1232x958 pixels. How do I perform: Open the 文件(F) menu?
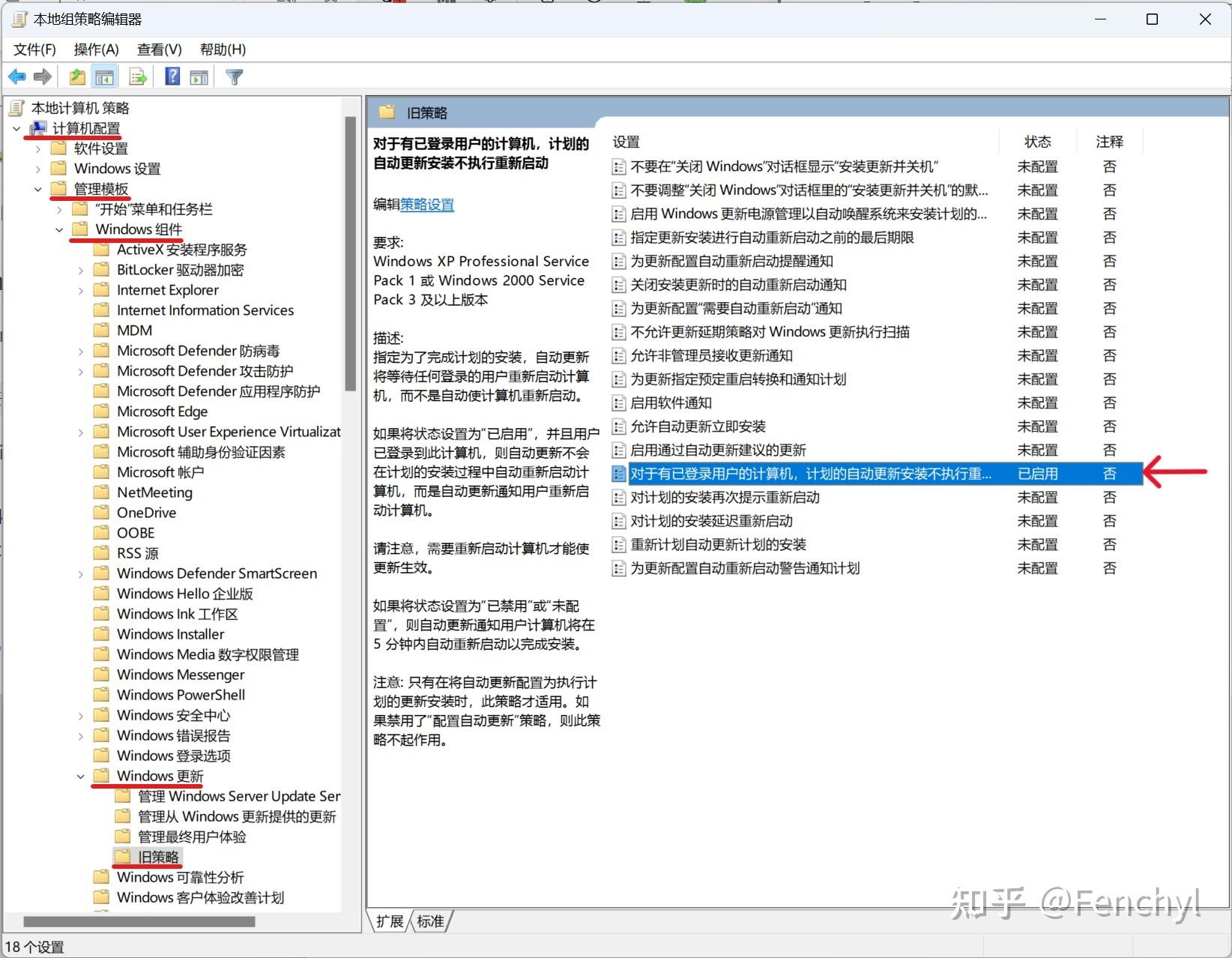[x=34, y=49]
